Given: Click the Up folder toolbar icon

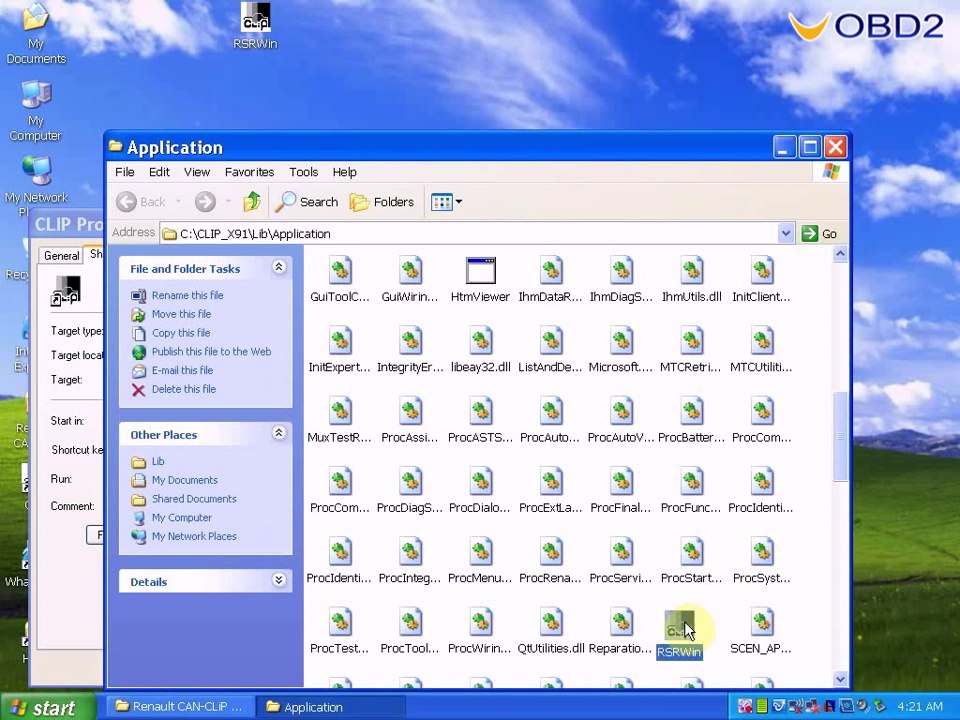Looking at the screenshot, I should (252, 201).
